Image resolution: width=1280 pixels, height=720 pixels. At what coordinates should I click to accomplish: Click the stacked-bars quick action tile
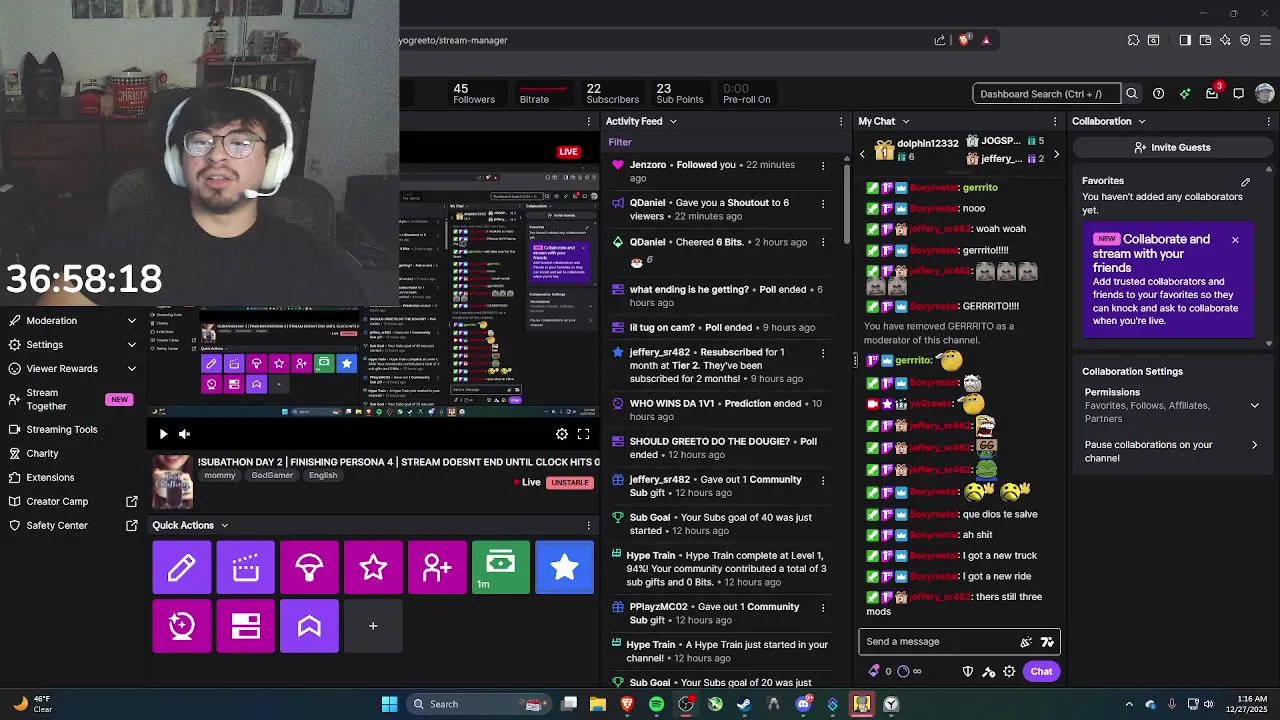click(246, 626)
